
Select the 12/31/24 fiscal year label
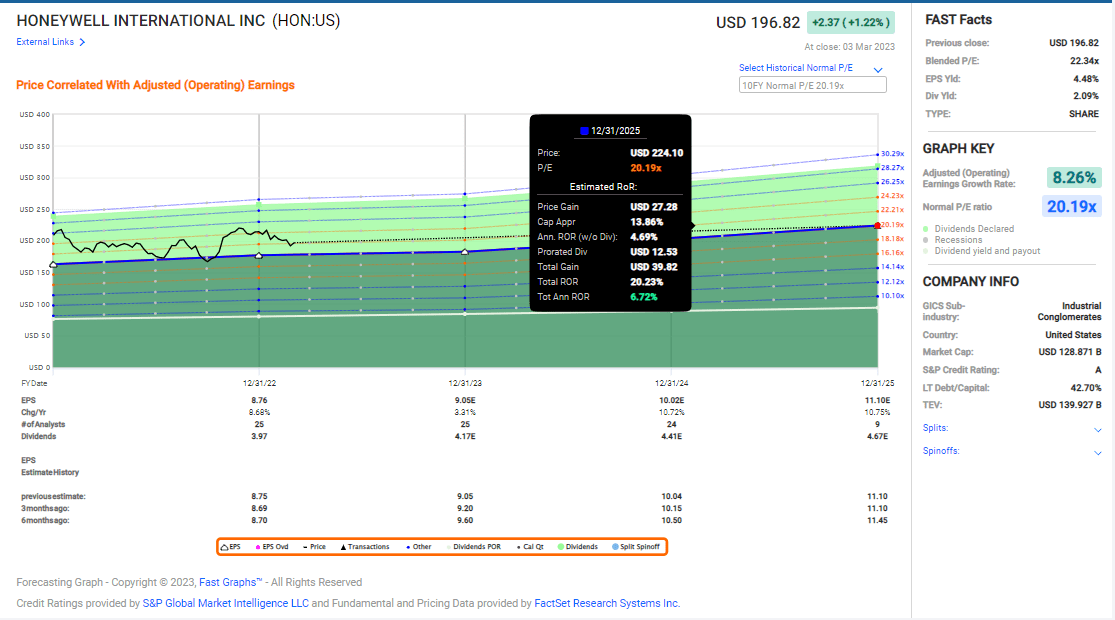click(x=671, y=383)
